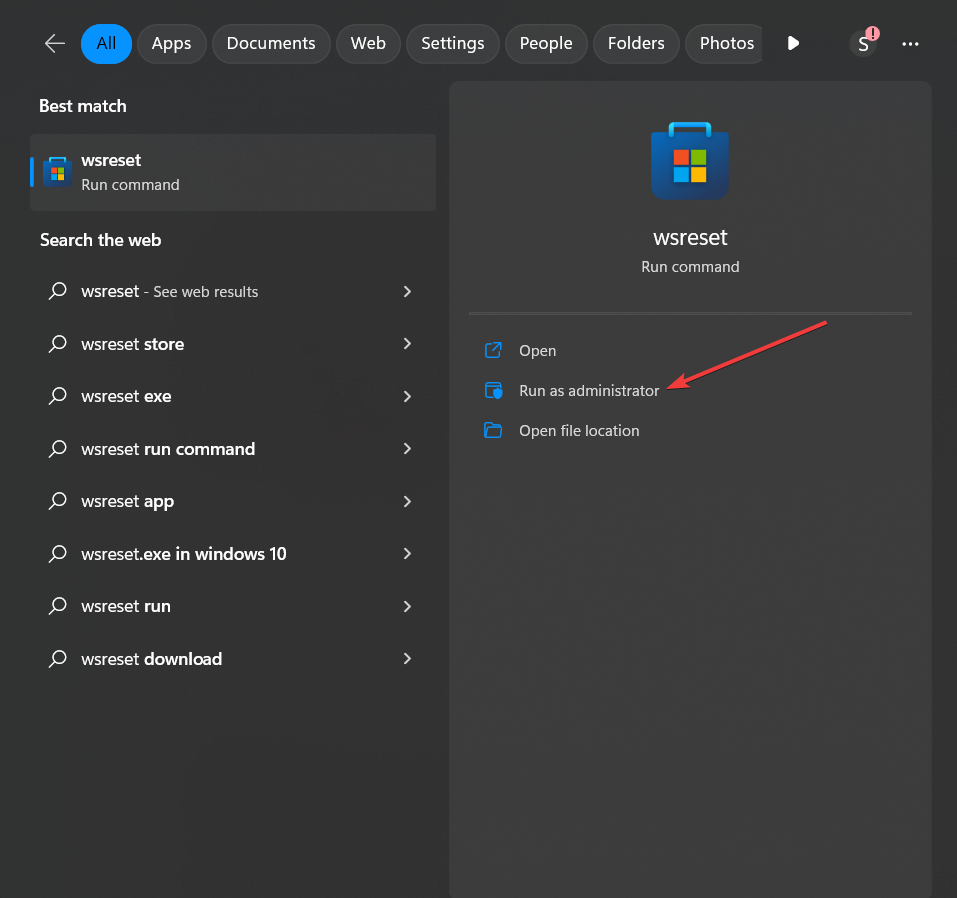Click the Store icon beside wsreset best match

pos(57,172)
